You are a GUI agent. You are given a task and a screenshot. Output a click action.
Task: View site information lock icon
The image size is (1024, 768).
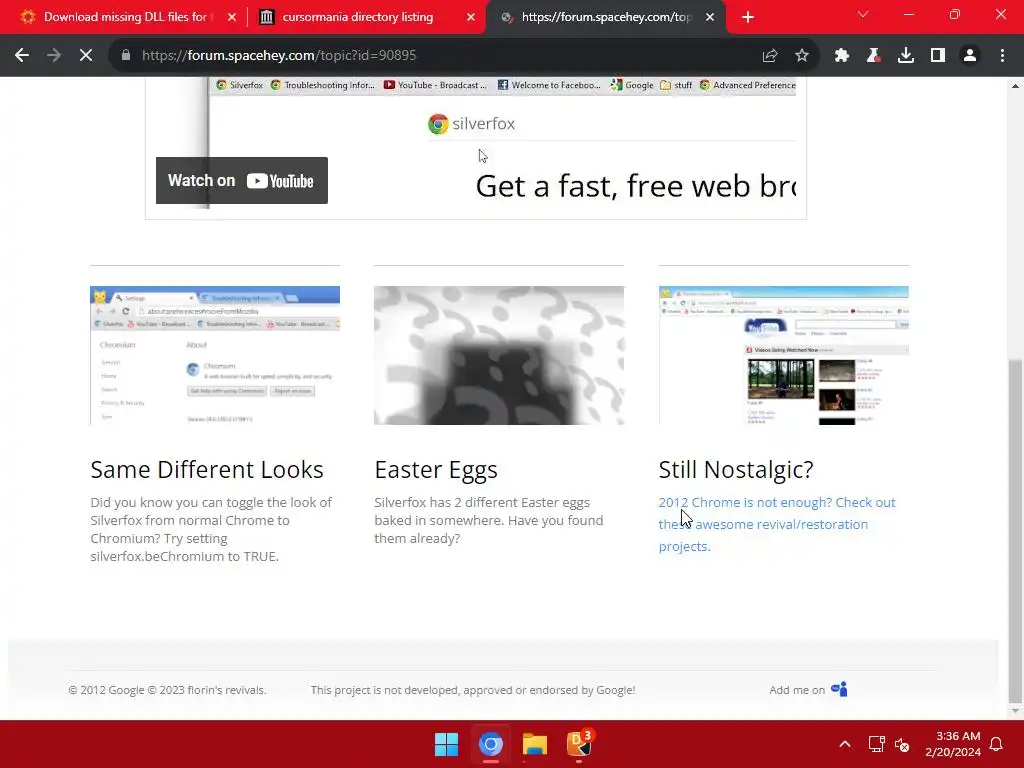(x=126, y=56)
